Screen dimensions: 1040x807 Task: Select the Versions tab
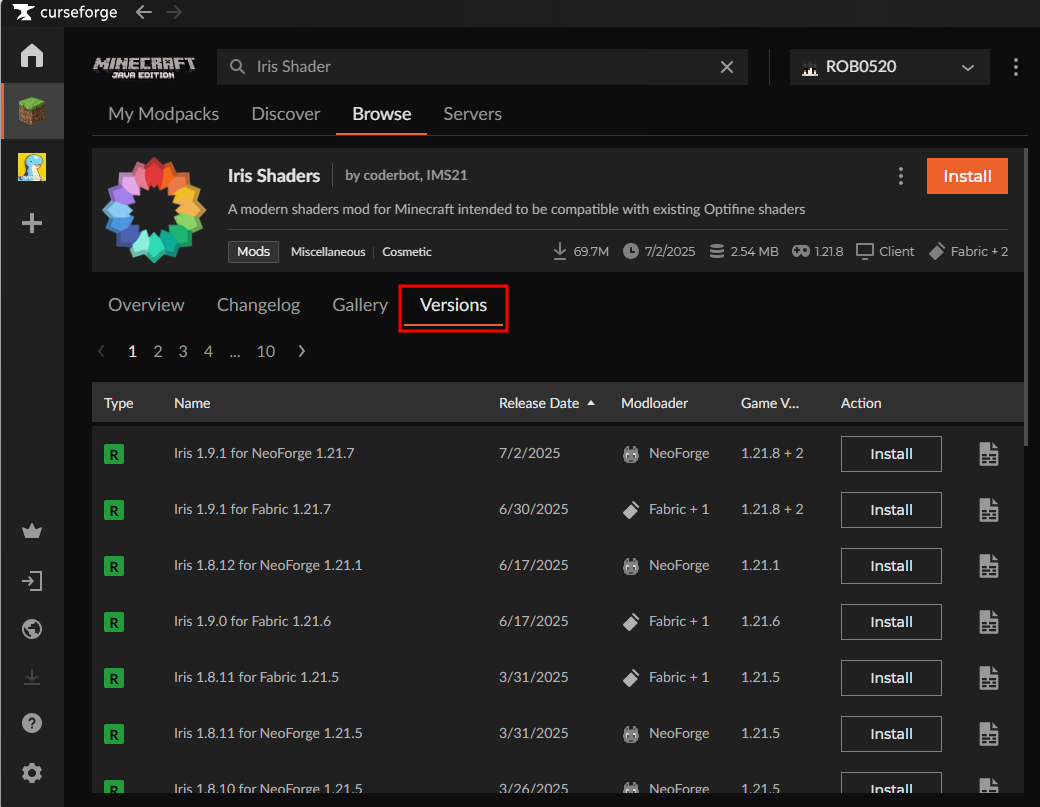453,305
